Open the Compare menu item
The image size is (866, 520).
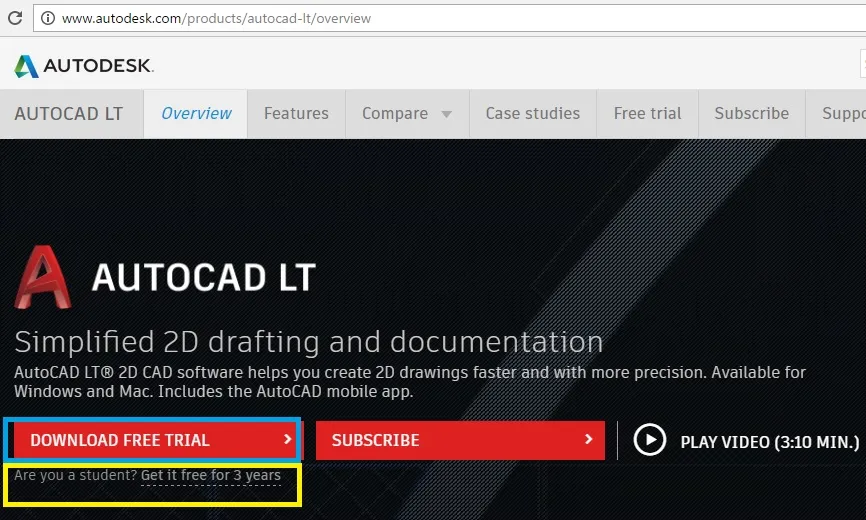(x=395, y=114)
